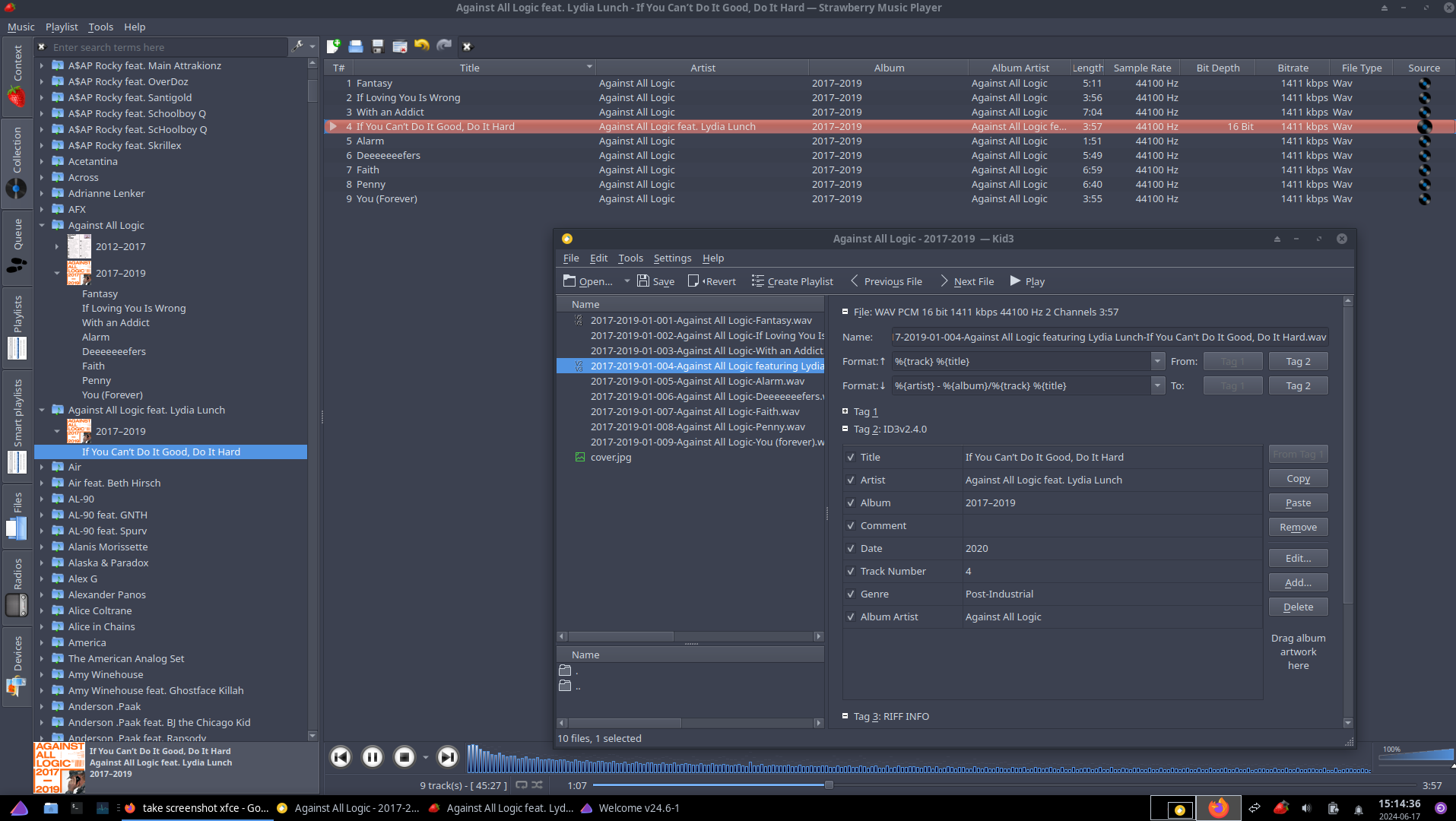Open Files sidebar tab
1456x821 pixels.
pos(17,515)
